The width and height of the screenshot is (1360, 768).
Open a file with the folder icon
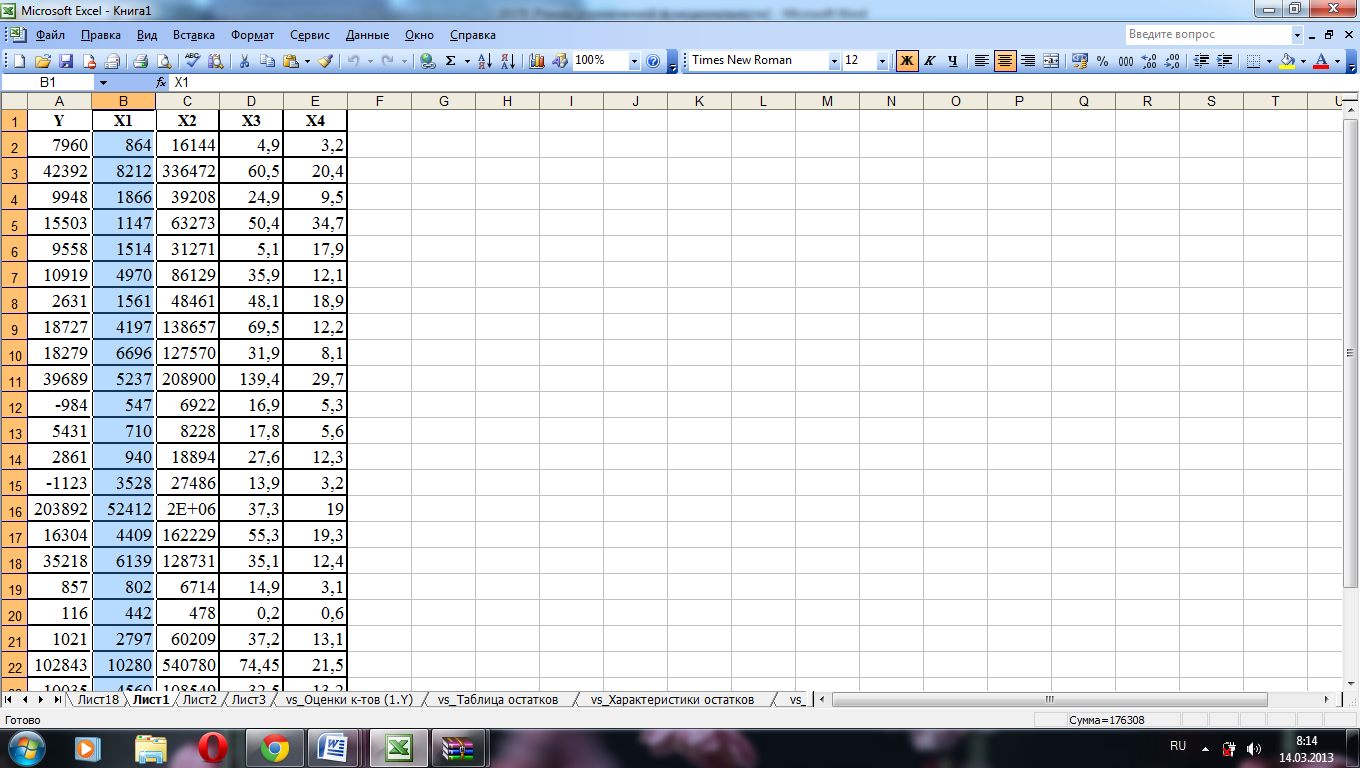point(43,61)
